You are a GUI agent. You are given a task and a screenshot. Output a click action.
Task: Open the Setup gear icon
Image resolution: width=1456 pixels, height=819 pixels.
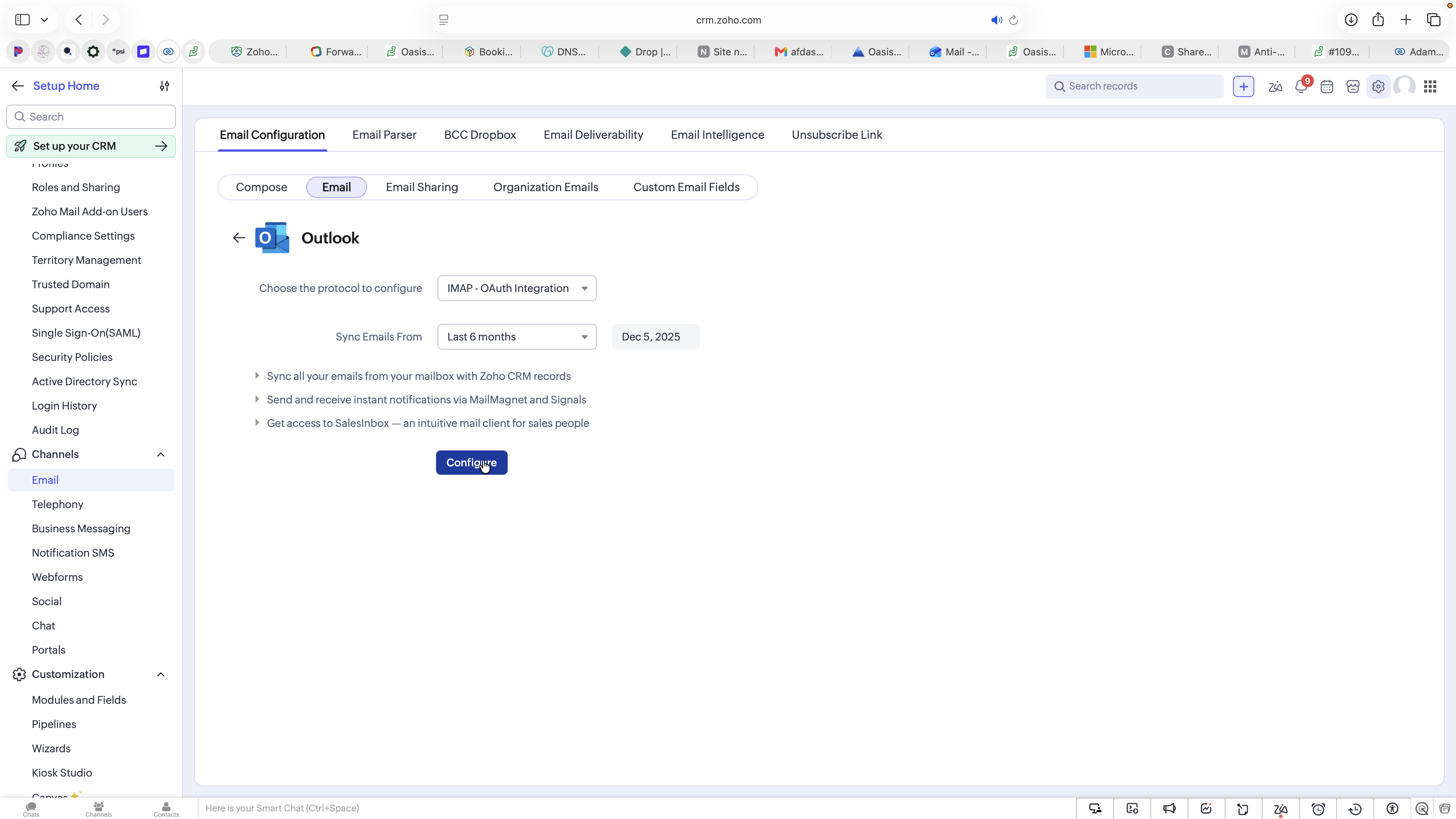[x=1379, y=86]
